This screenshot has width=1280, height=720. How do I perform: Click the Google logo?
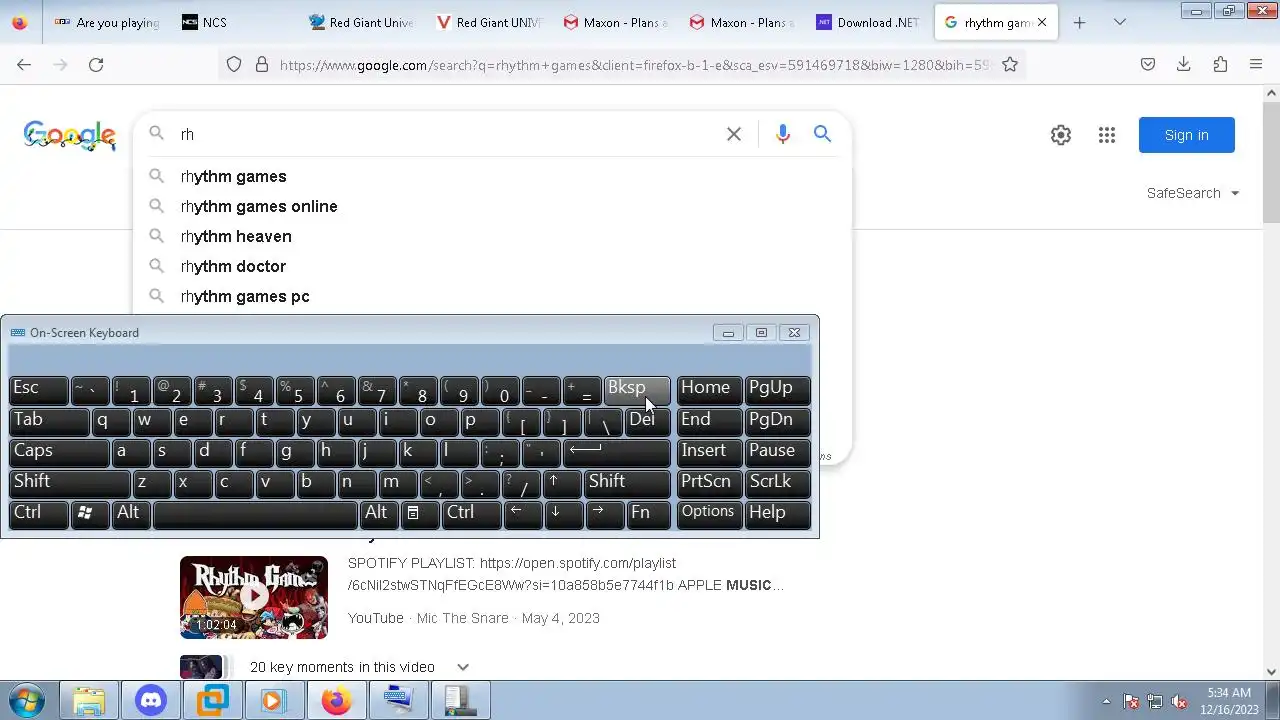pos(70,135)
